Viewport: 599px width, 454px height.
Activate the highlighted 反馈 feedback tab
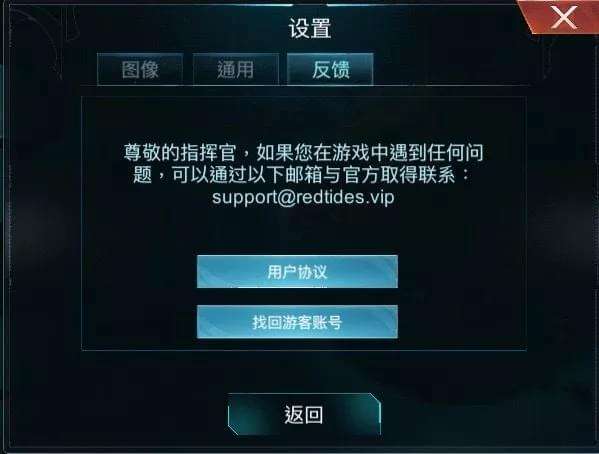click(330, 70)
